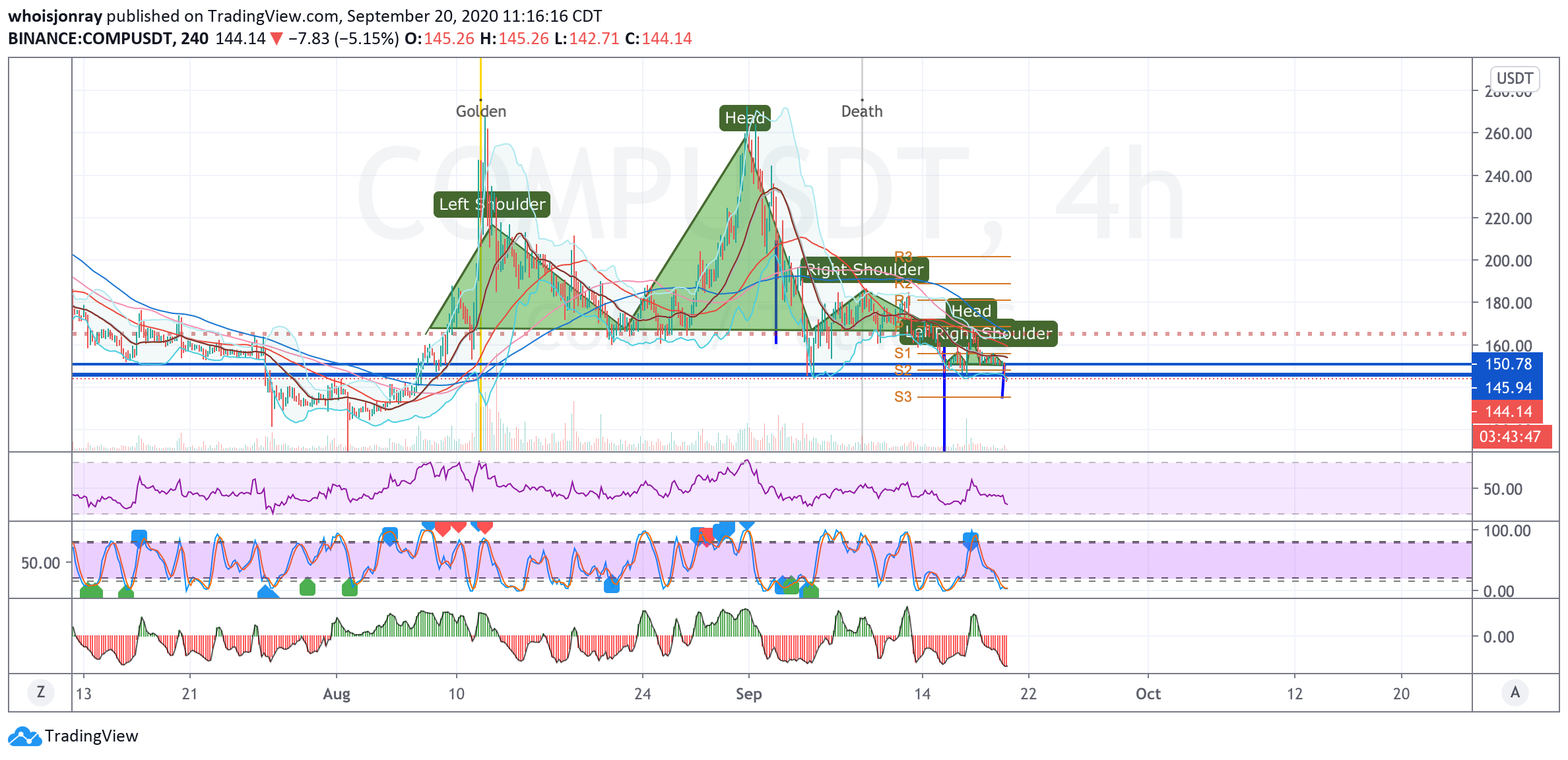Image resolution: width=1568 pixels, height=760 pixels.
Task: Open the USDT currency selector
Action: (x=1515, y=79)
